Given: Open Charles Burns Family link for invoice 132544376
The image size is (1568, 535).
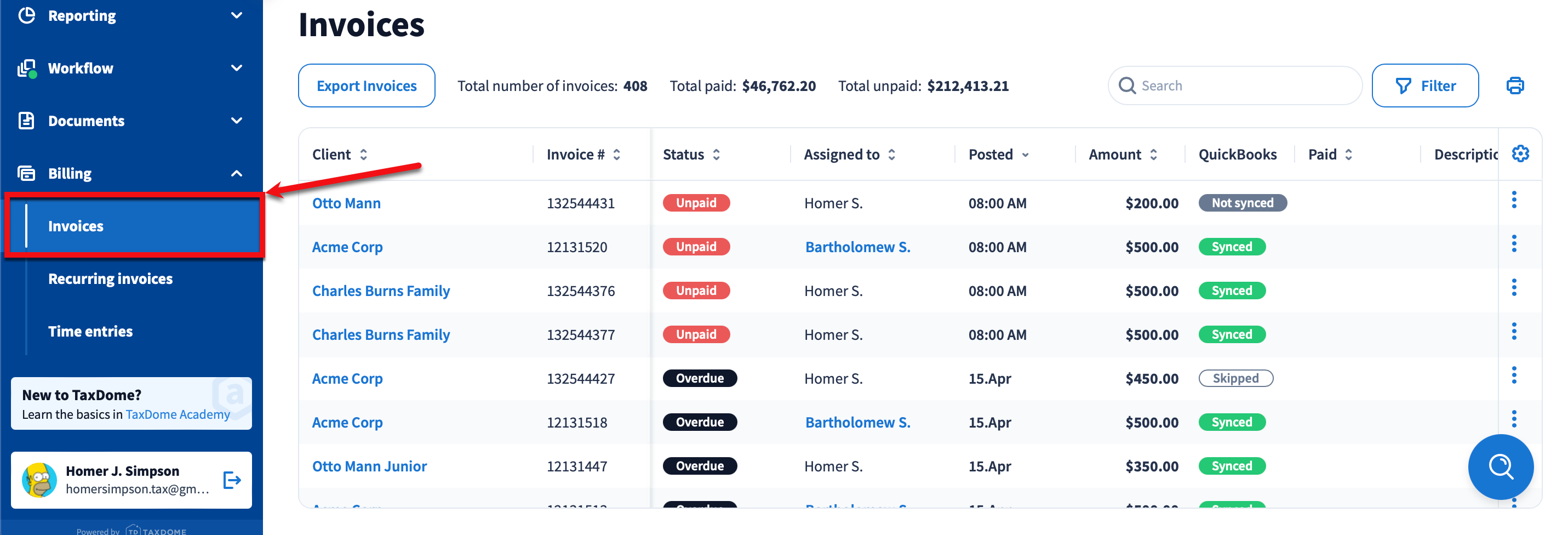Looking at the screenshot, I should pyautogui.click(x=381, y=291).
